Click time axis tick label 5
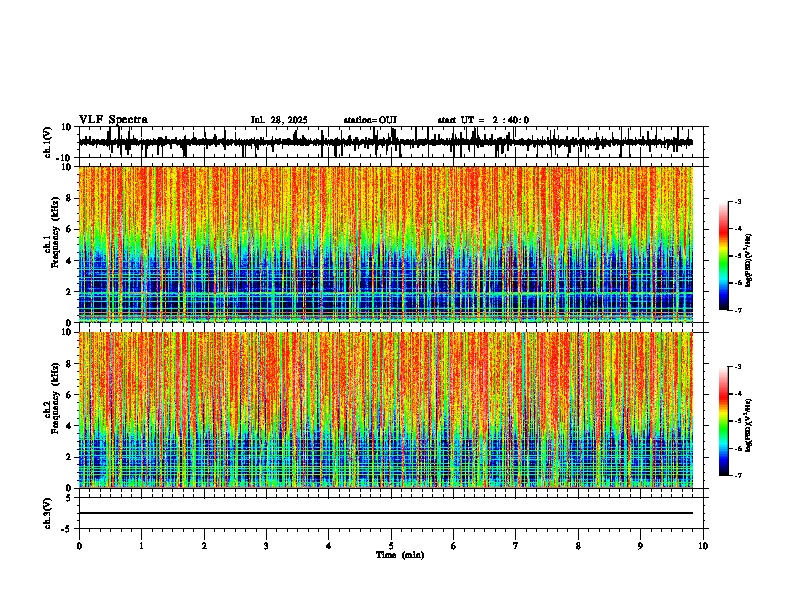 click(x=391, y=546)
